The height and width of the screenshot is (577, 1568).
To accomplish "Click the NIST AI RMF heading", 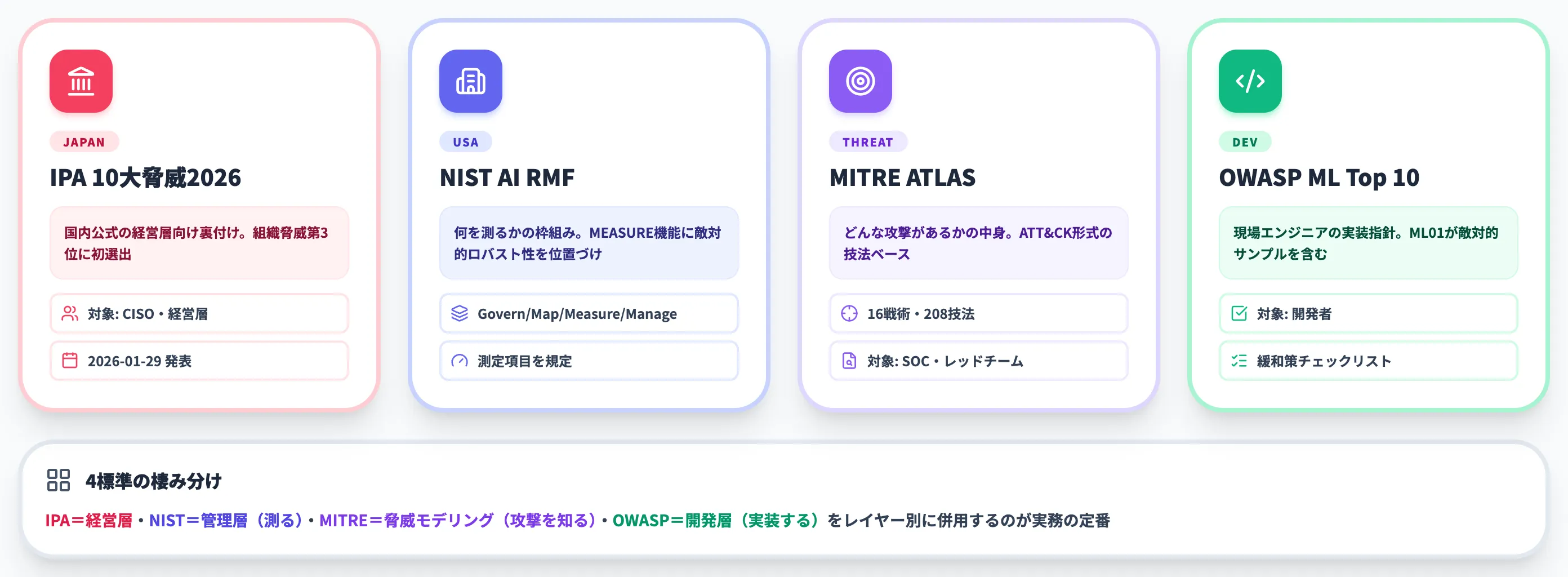I will coord(507,178).
